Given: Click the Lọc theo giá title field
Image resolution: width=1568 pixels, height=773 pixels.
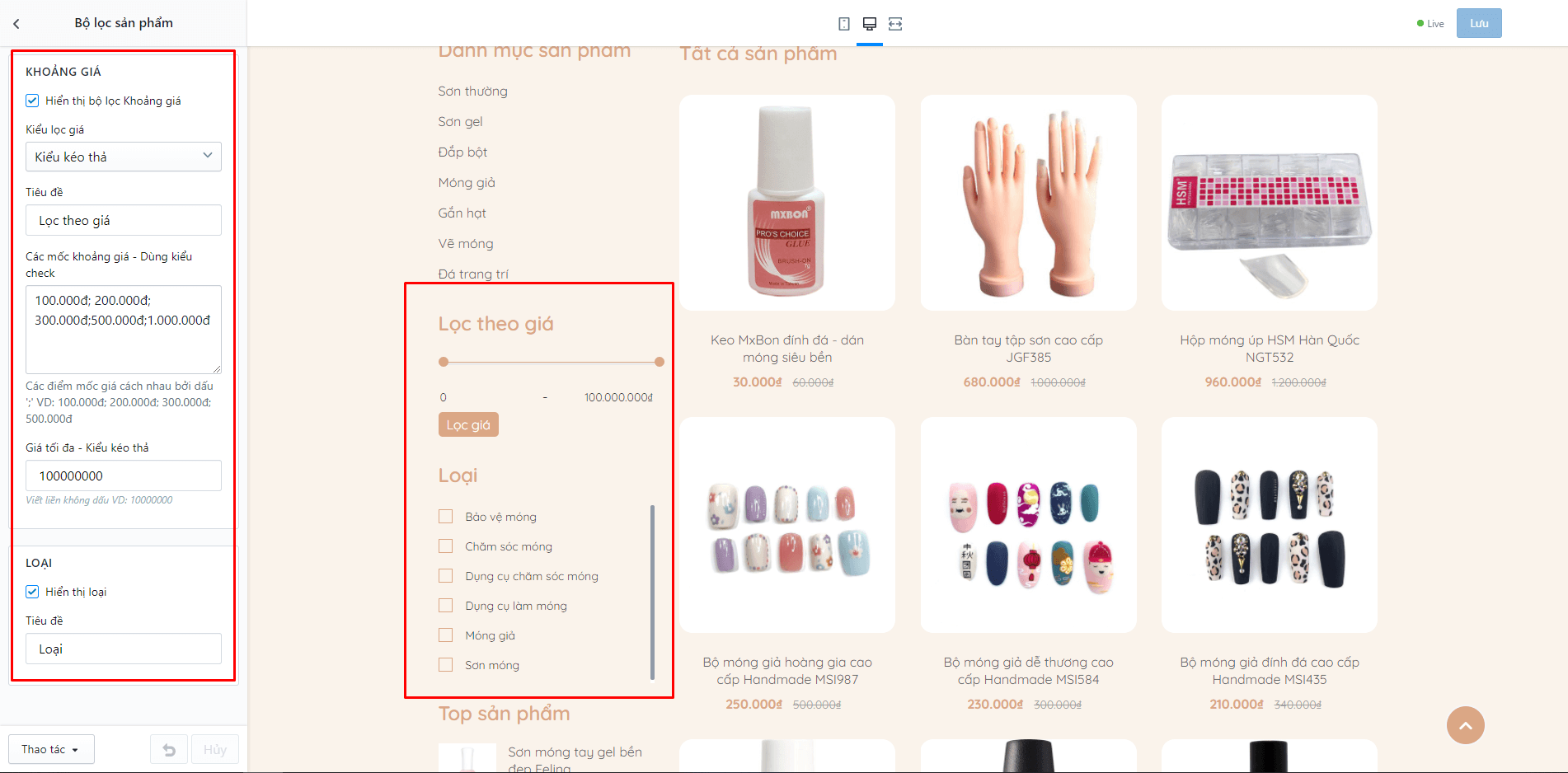Looking at the screenshot, I should coord(124,220).
